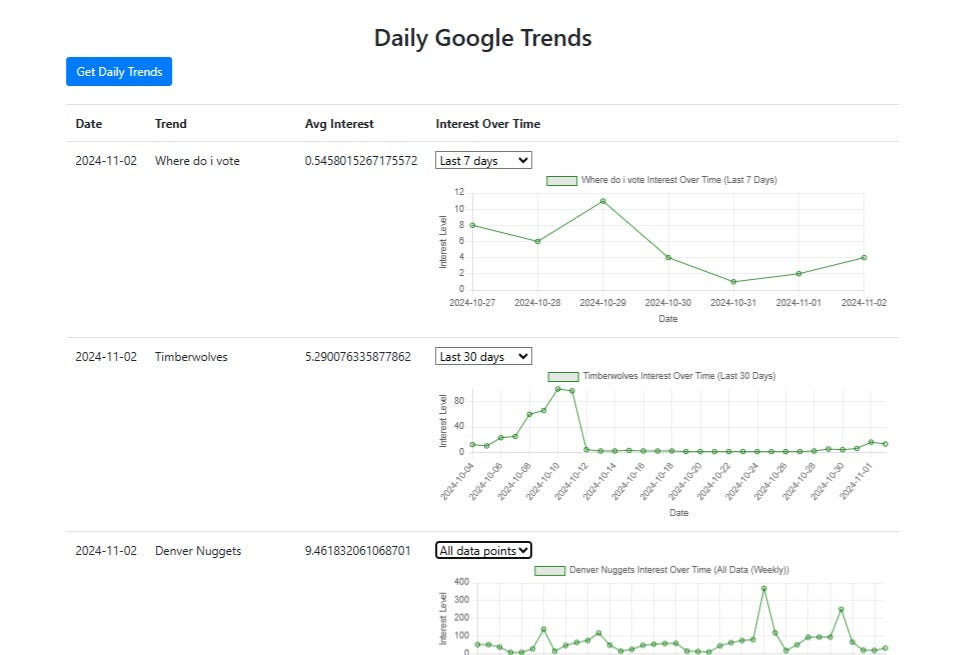The height and width of the screenshot is (655, 955).
Task: Select the 2024-10-27 data point in first chart
Action: [x=473, y=225]
